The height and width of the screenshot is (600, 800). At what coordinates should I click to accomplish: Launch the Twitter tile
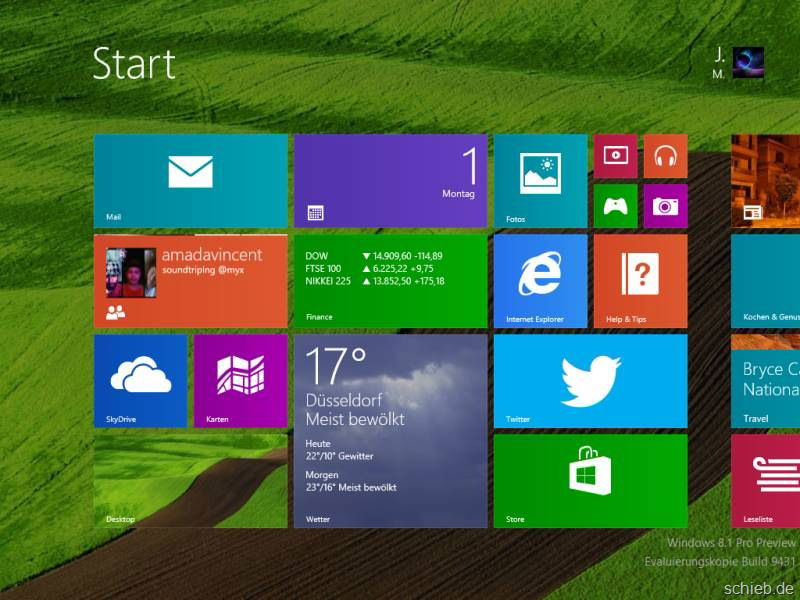click(590, 381)
